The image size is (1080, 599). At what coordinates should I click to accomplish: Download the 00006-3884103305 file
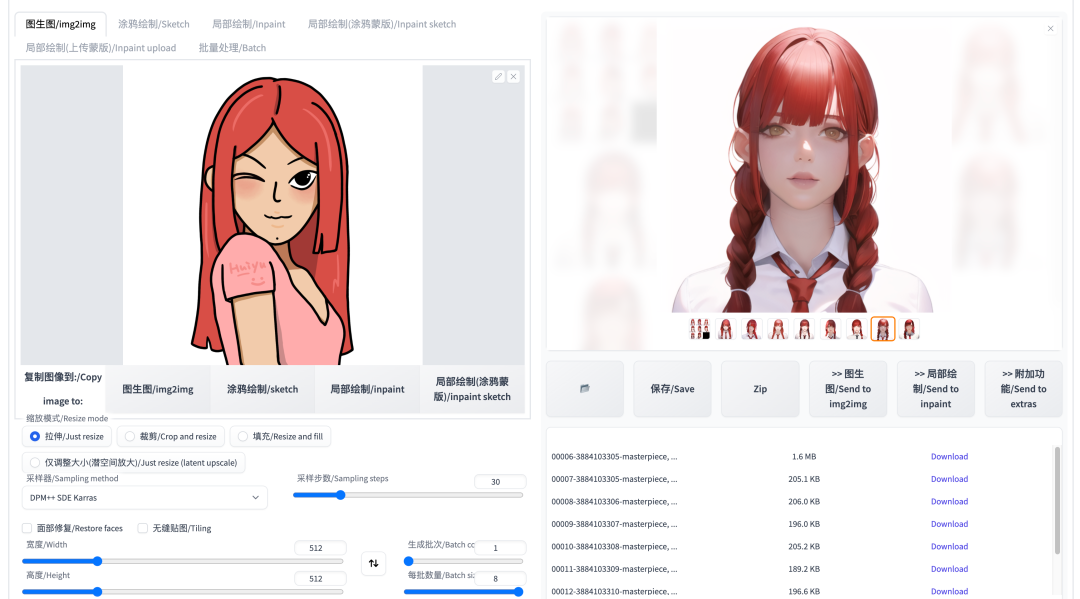click(x=948, y=457)
